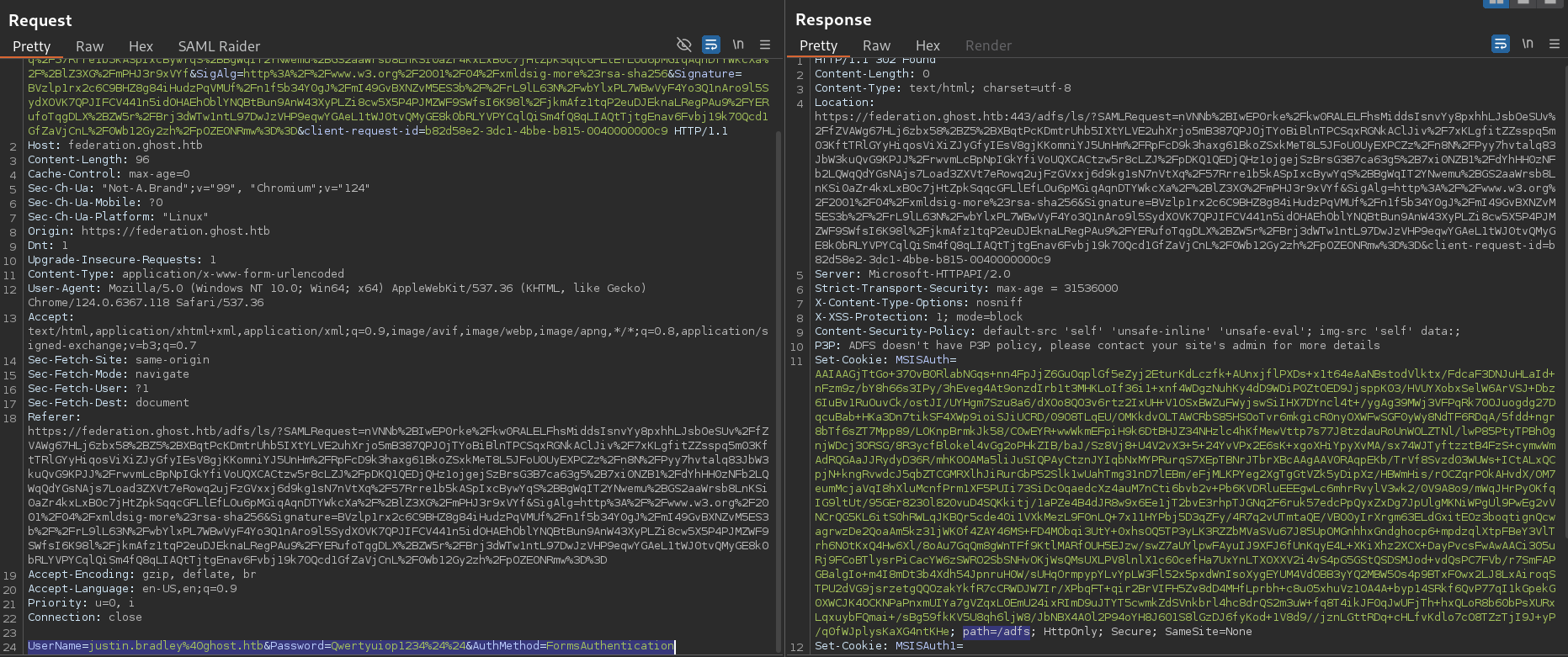Click the Sec-Ch-Ua-Platform: "Linux" header
The image size is (1568, 657).
coord(119,216)
